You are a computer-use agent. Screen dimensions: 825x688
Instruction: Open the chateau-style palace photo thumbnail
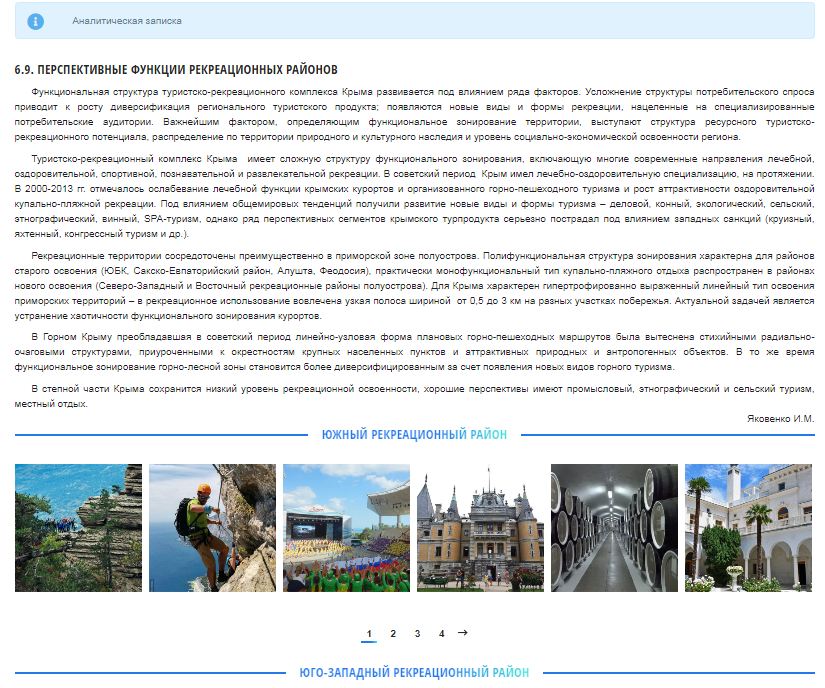[x=480, y=528]
